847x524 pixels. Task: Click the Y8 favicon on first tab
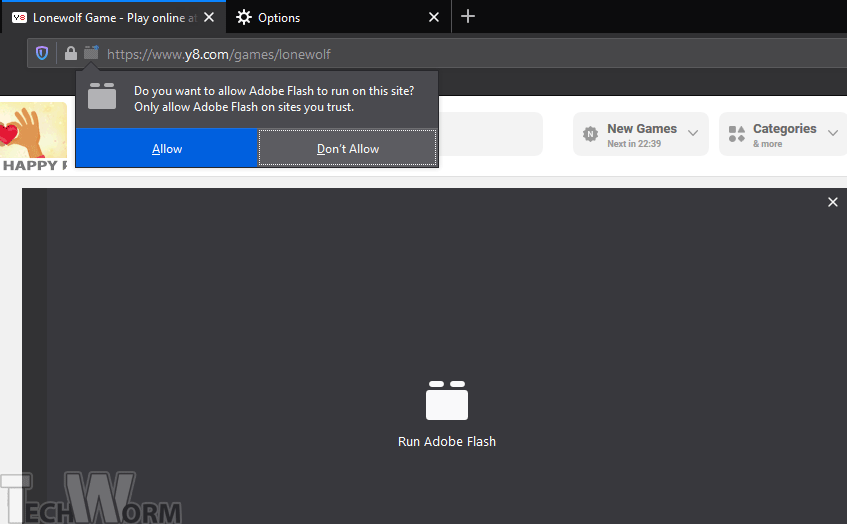coord(19,18)
